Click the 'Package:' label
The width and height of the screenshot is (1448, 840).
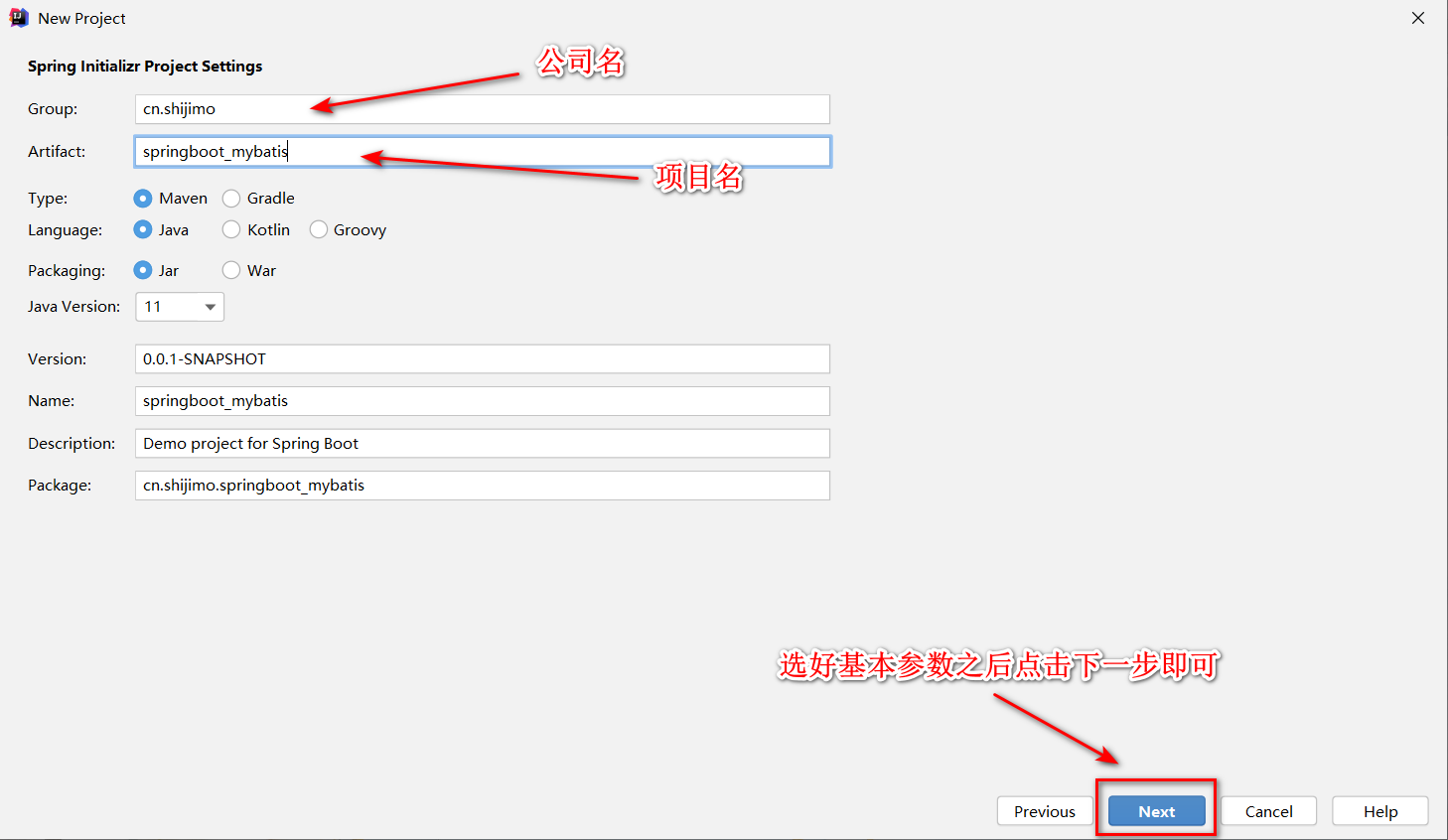(60, 486)
